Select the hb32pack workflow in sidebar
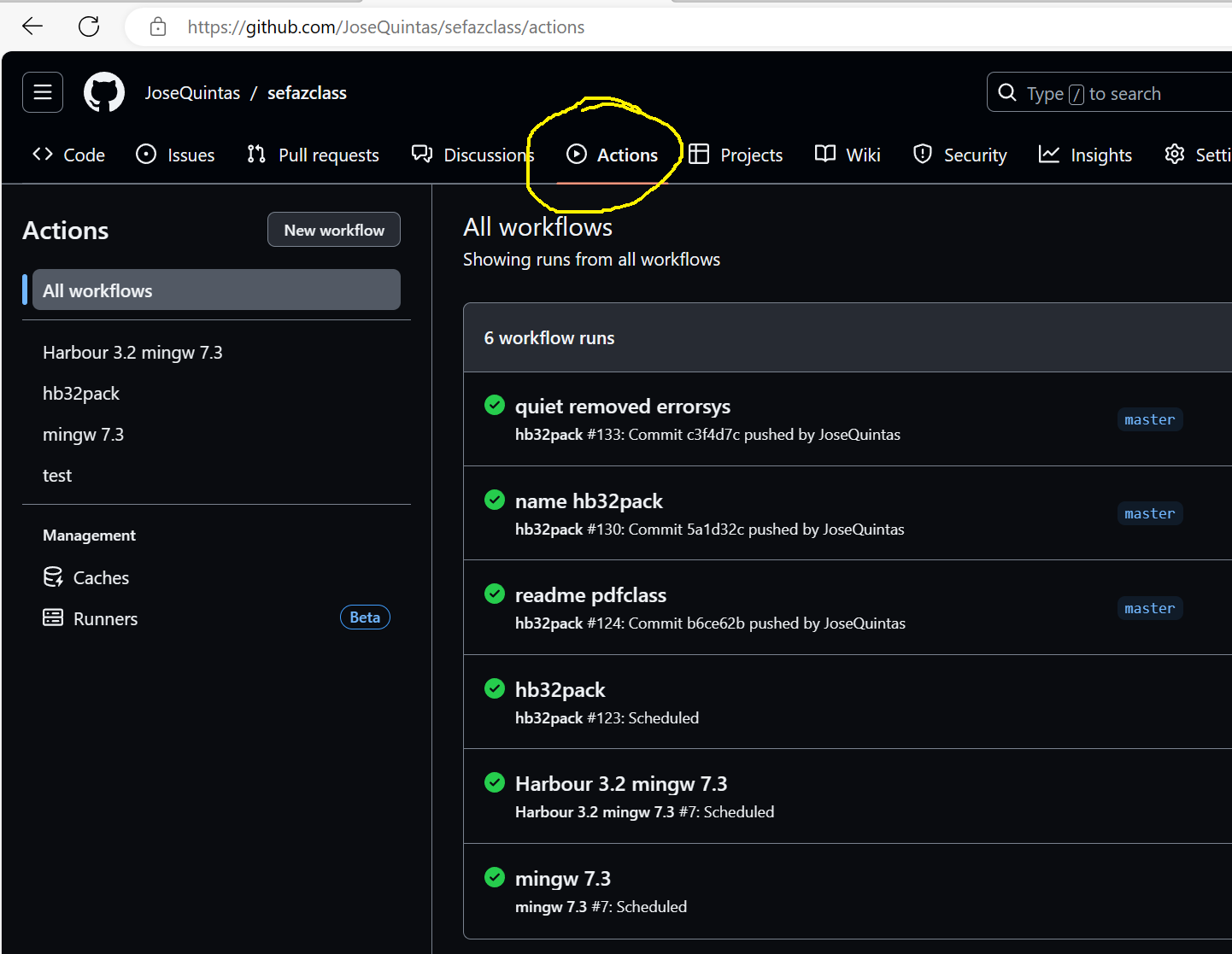This screenshot has height=954, width=1232. coord(81,394)
